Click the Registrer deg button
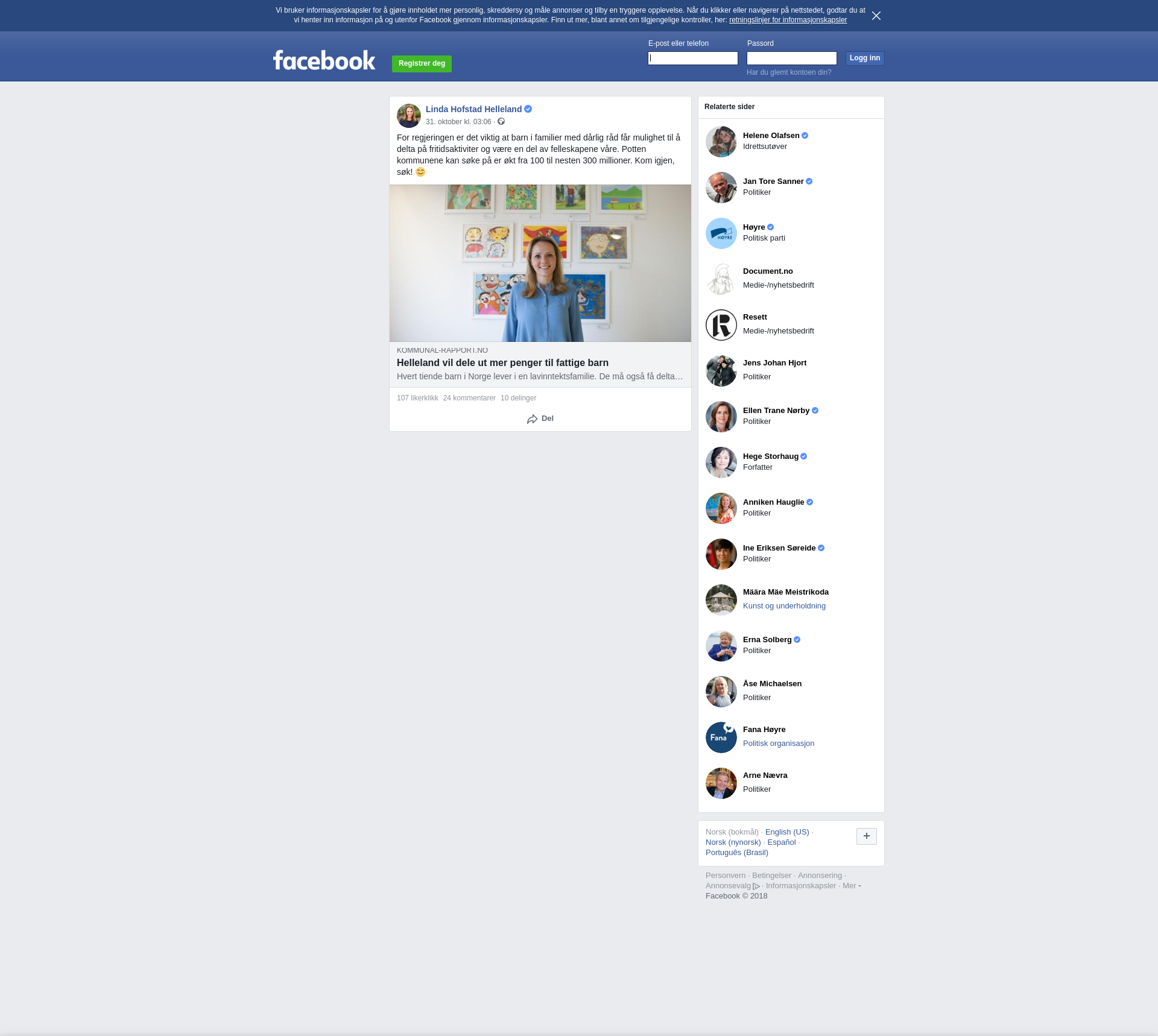 point(422,64)
